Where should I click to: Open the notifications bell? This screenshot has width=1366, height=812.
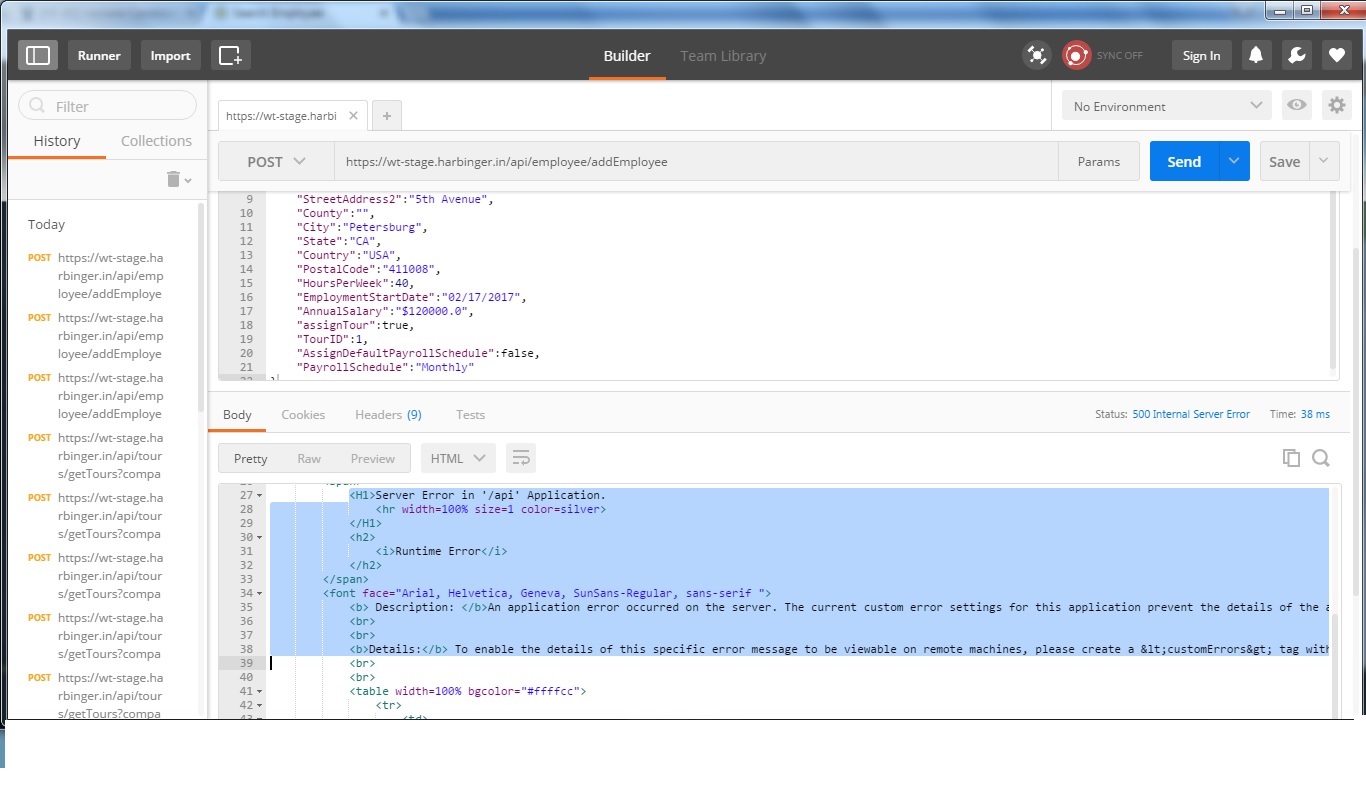click(x=1256, y=55)
